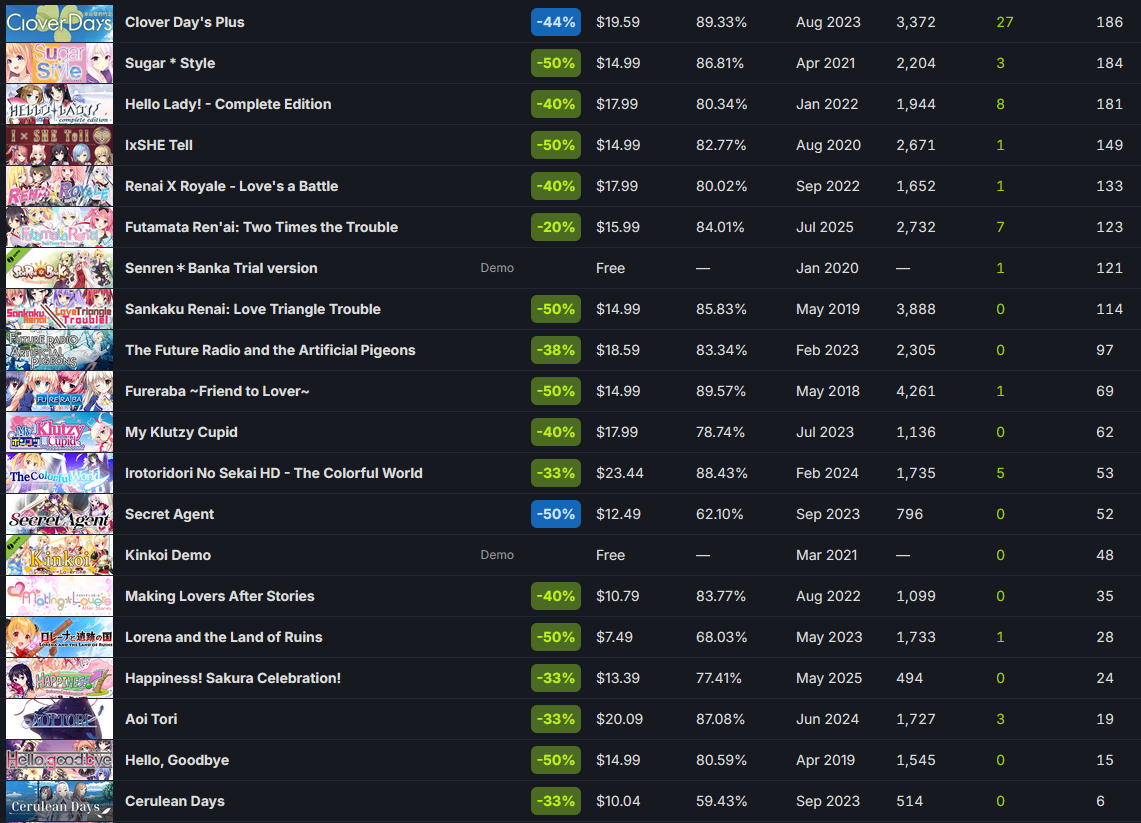
Task: Click the Kinkoi Demo thumbnail
Action: pyautogui.click(x=60, y=555)
